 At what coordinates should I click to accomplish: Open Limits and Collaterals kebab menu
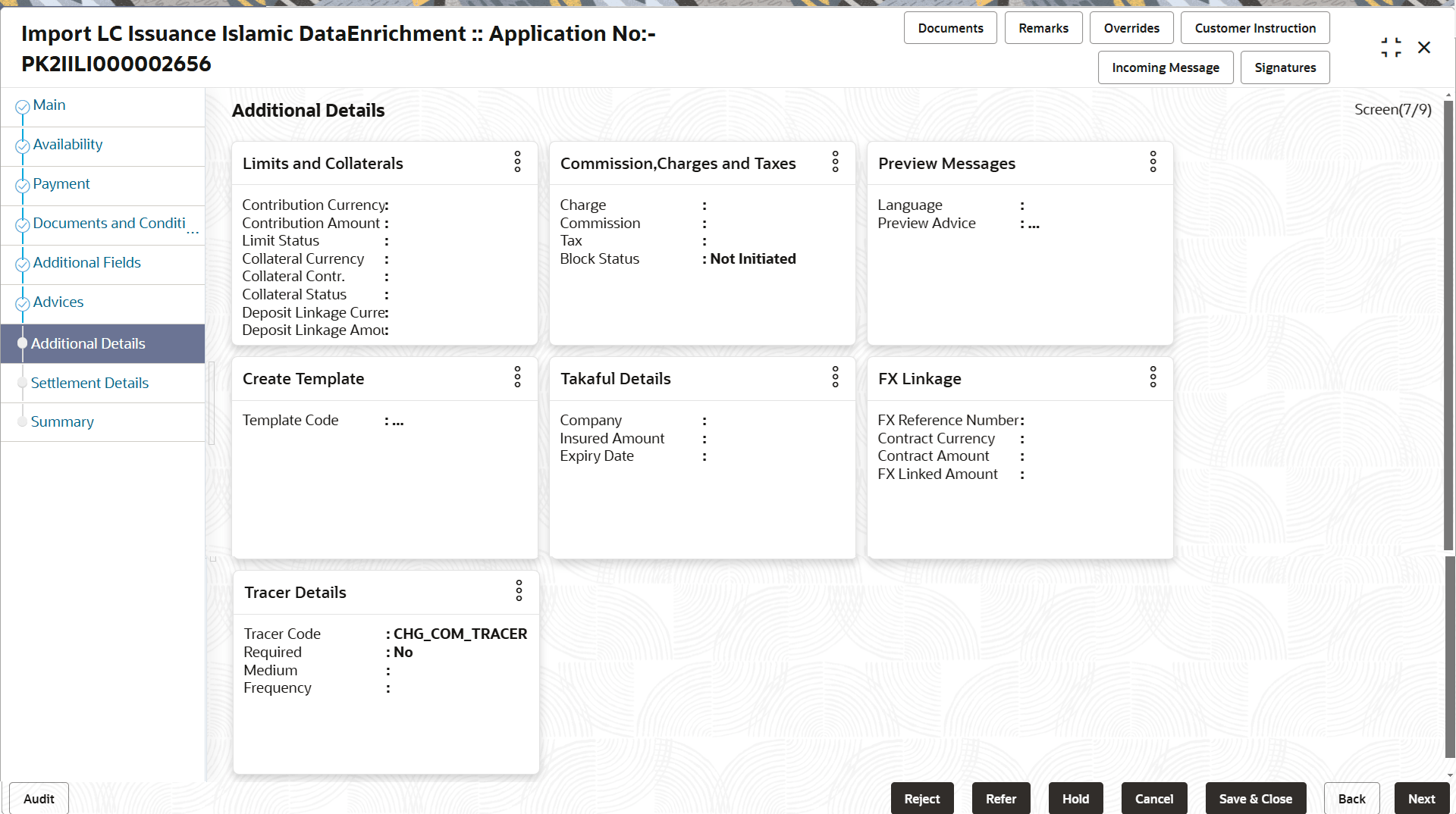point(518,161)
